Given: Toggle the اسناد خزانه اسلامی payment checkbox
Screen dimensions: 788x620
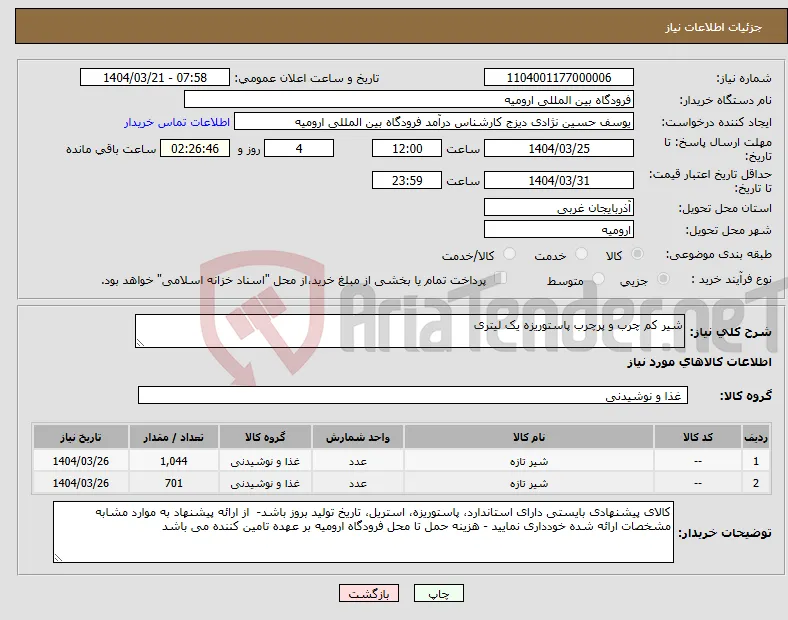Looking at the screenshot, I should [x=501, y=278].
